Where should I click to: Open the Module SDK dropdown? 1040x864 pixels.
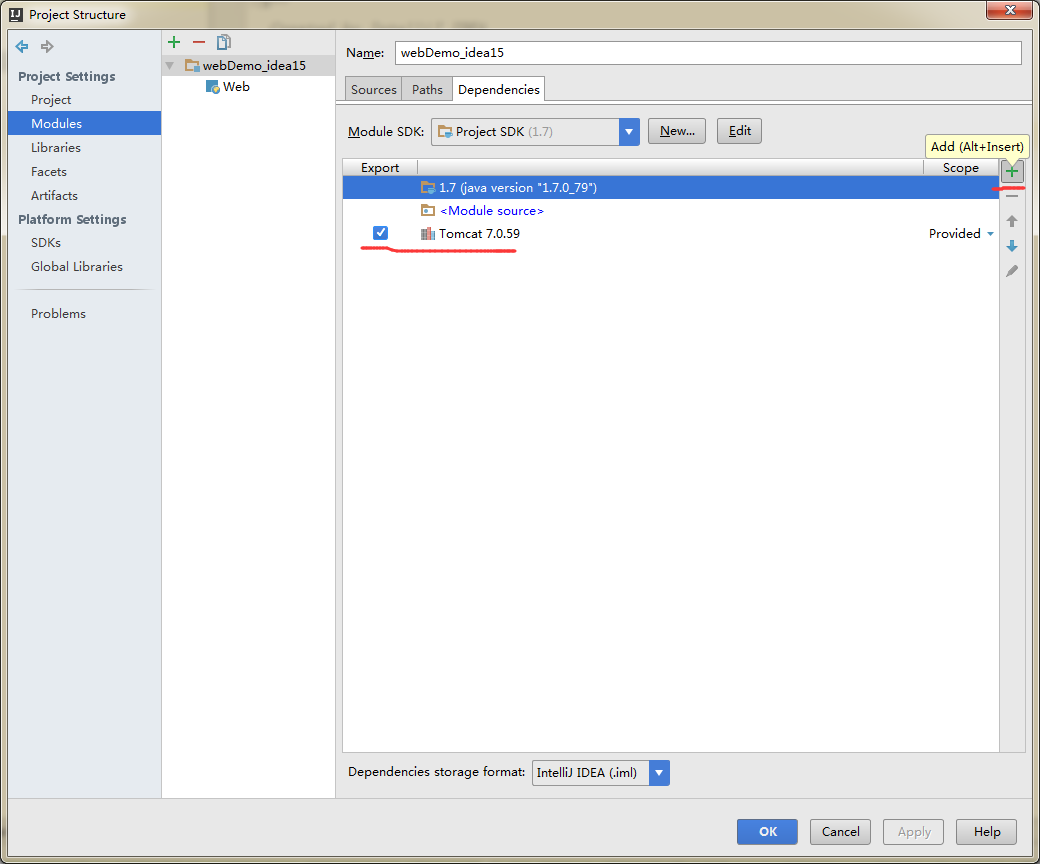click(x=629, y=132)
